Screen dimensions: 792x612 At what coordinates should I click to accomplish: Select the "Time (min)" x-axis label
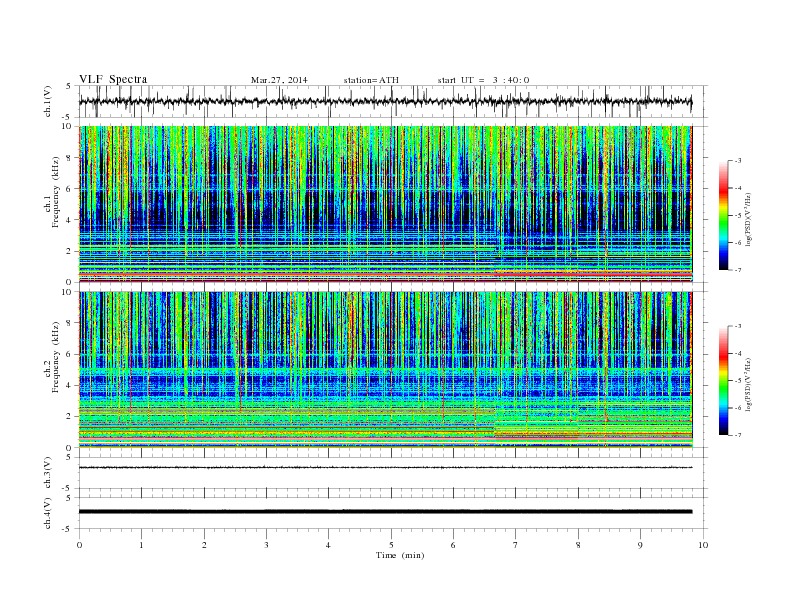400,555
